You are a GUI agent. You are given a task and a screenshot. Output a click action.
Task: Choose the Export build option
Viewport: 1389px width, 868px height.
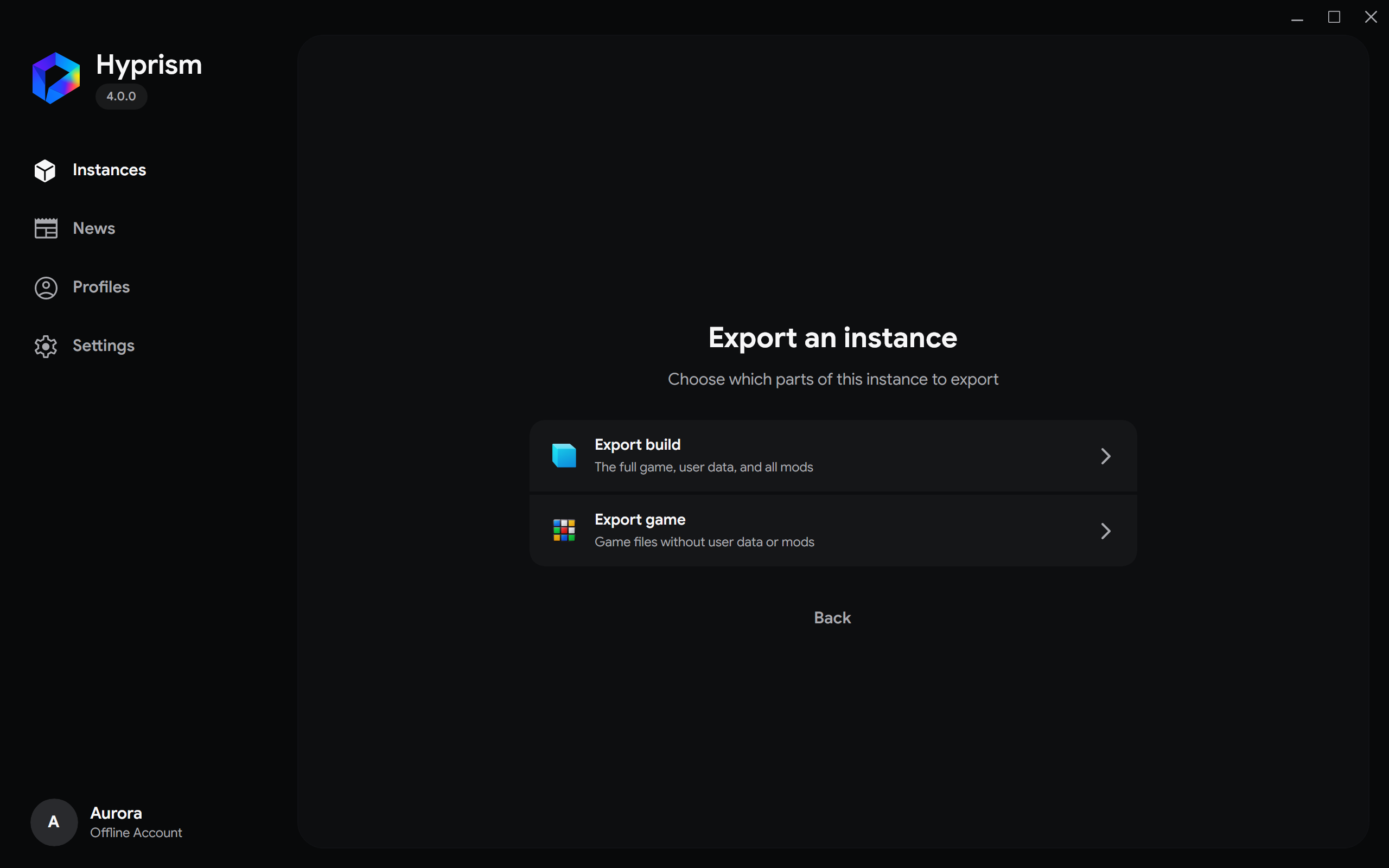pos(833,456)
